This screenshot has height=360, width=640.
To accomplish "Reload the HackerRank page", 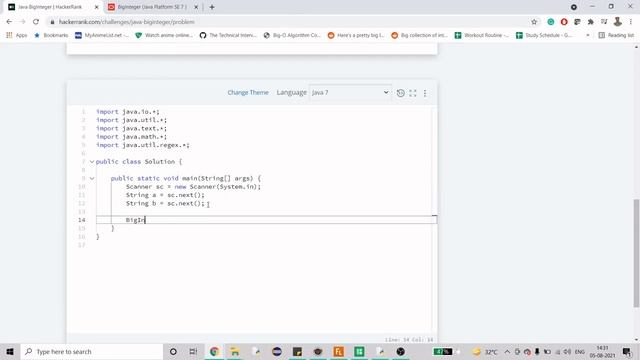I will click(x=36, y=22).
